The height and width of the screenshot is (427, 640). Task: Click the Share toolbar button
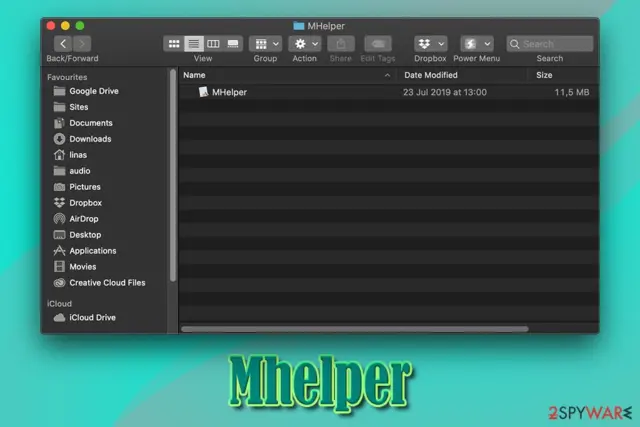coord(341,44)
